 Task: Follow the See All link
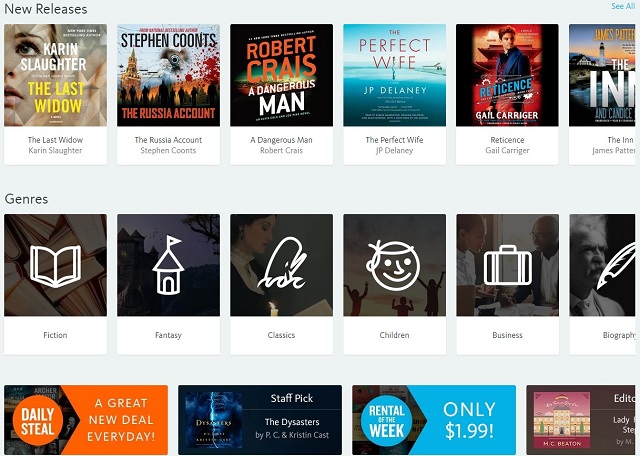[623, 6]
